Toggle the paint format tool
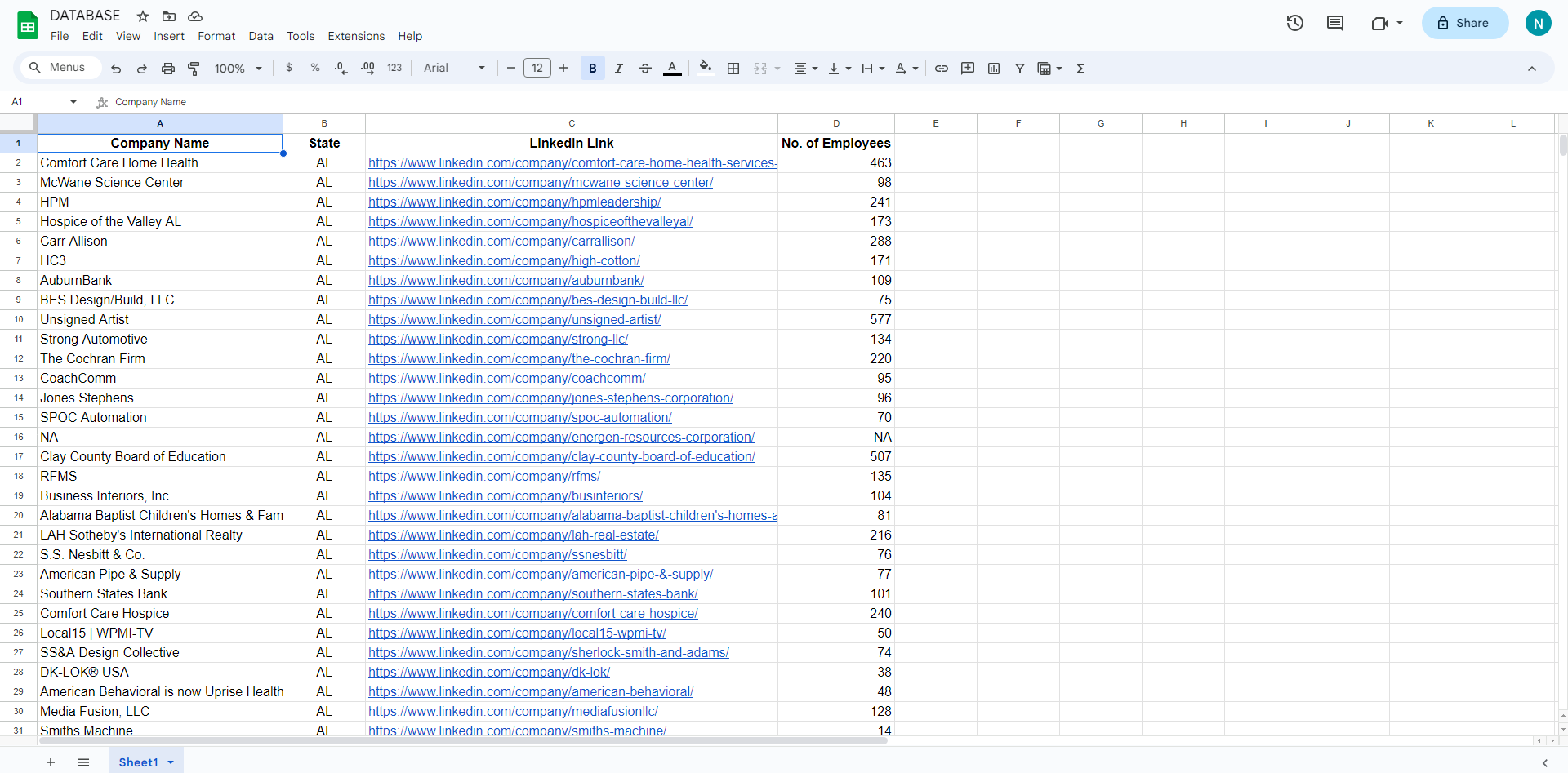This screenshot has height=773, width=1568. coord(194,69)
